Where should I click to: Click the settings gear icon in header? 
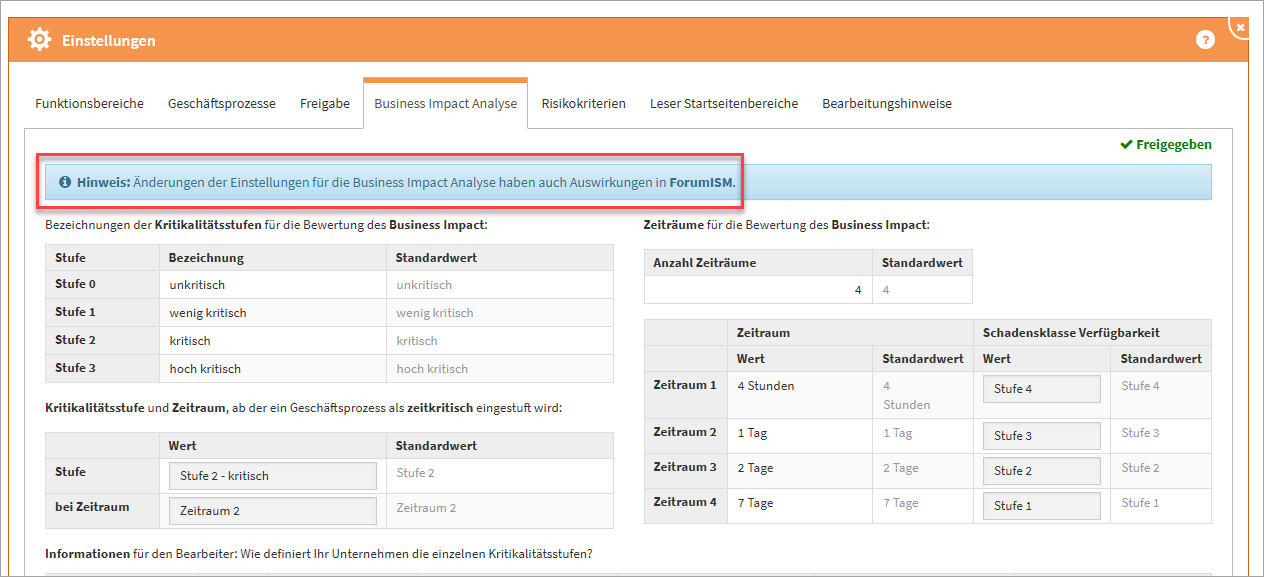[x=39, y=40]
